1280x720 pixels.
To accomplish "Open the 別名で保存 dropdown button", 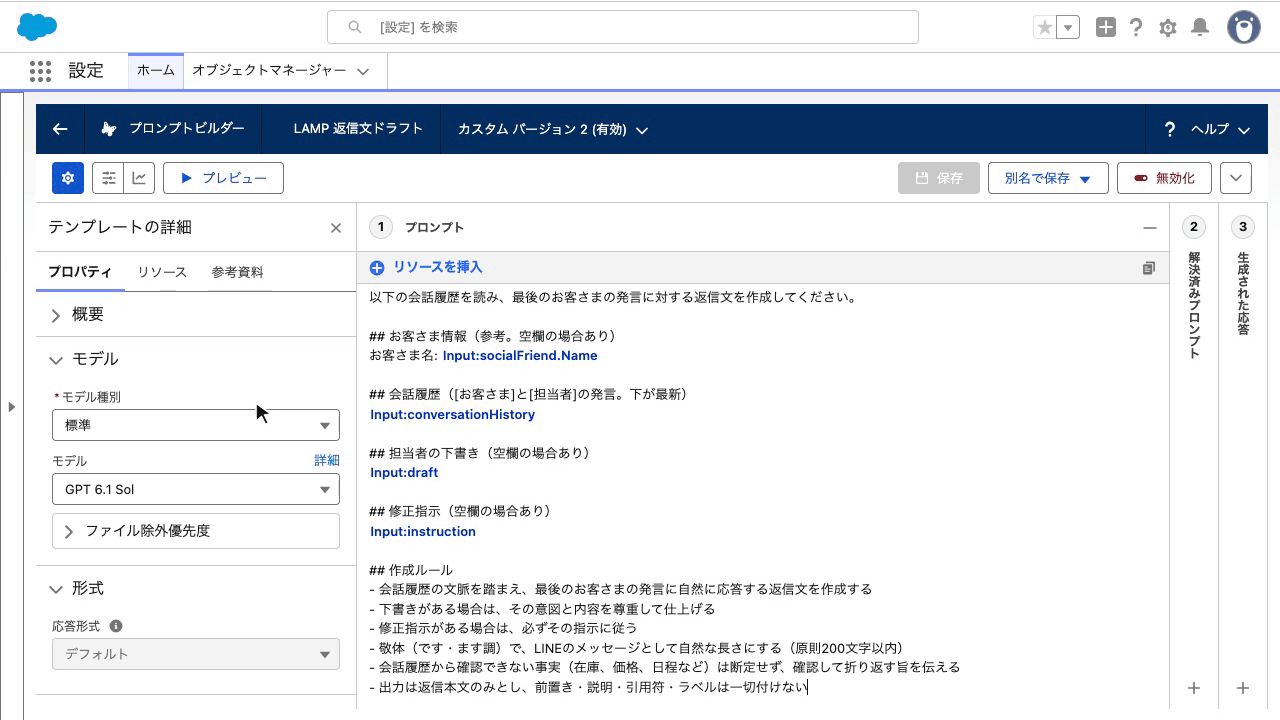I will (1048, 178).
